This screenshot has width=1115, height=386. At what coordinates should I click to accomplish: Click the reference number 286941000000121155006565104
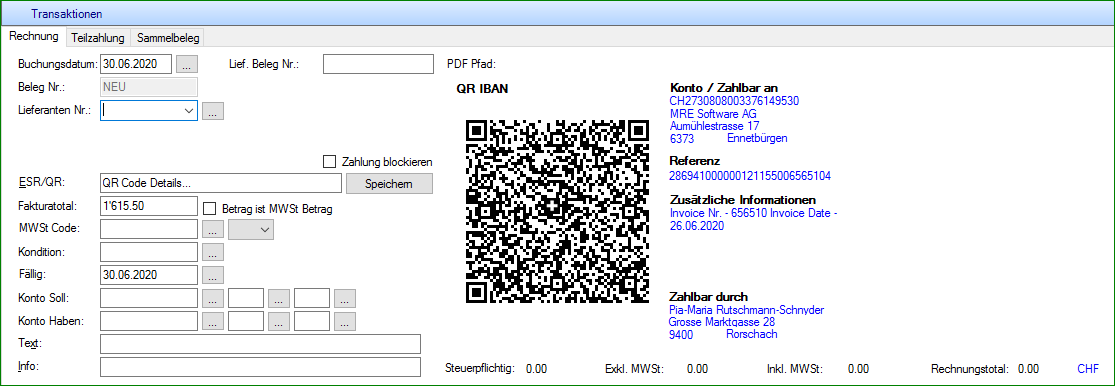tap(750, 176)
